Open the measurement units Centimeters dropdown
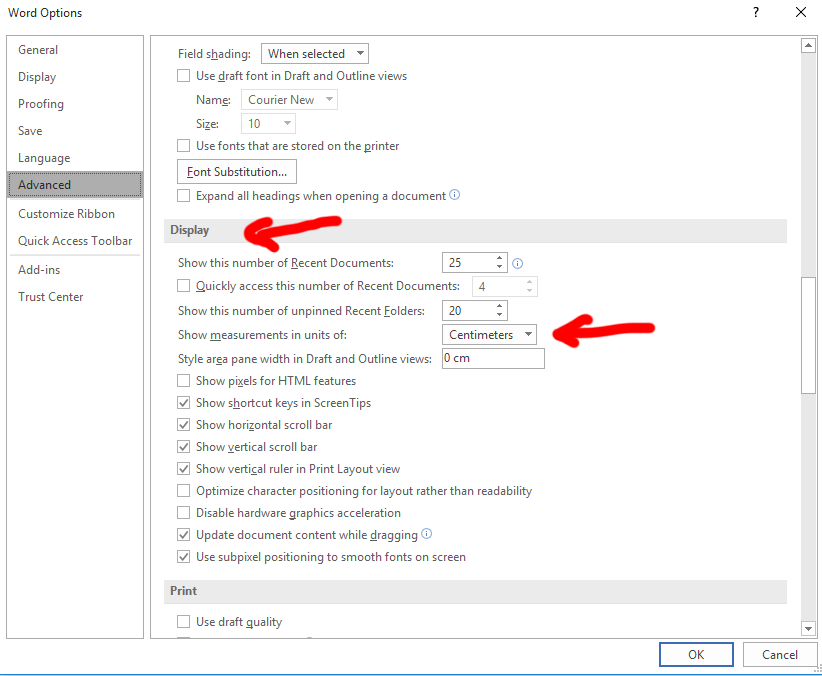Viewport: 822px width, 676px height. click(x=489, y=335)
